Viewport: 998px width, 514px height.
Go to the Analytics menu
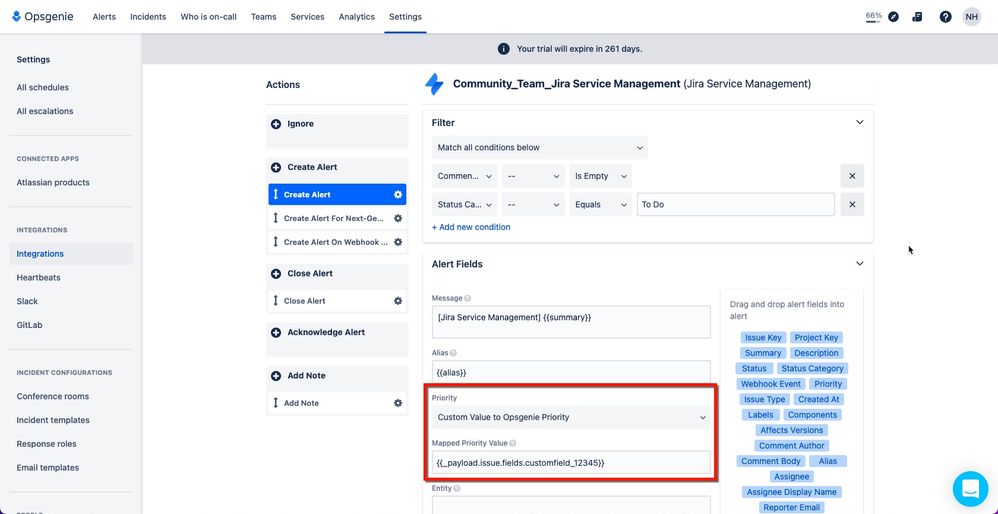point(356,17)
